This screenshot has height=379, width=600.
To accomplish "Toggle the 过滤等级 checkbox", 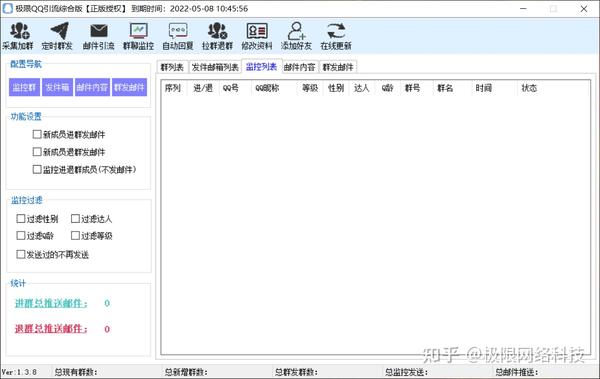I will [75, 235].
